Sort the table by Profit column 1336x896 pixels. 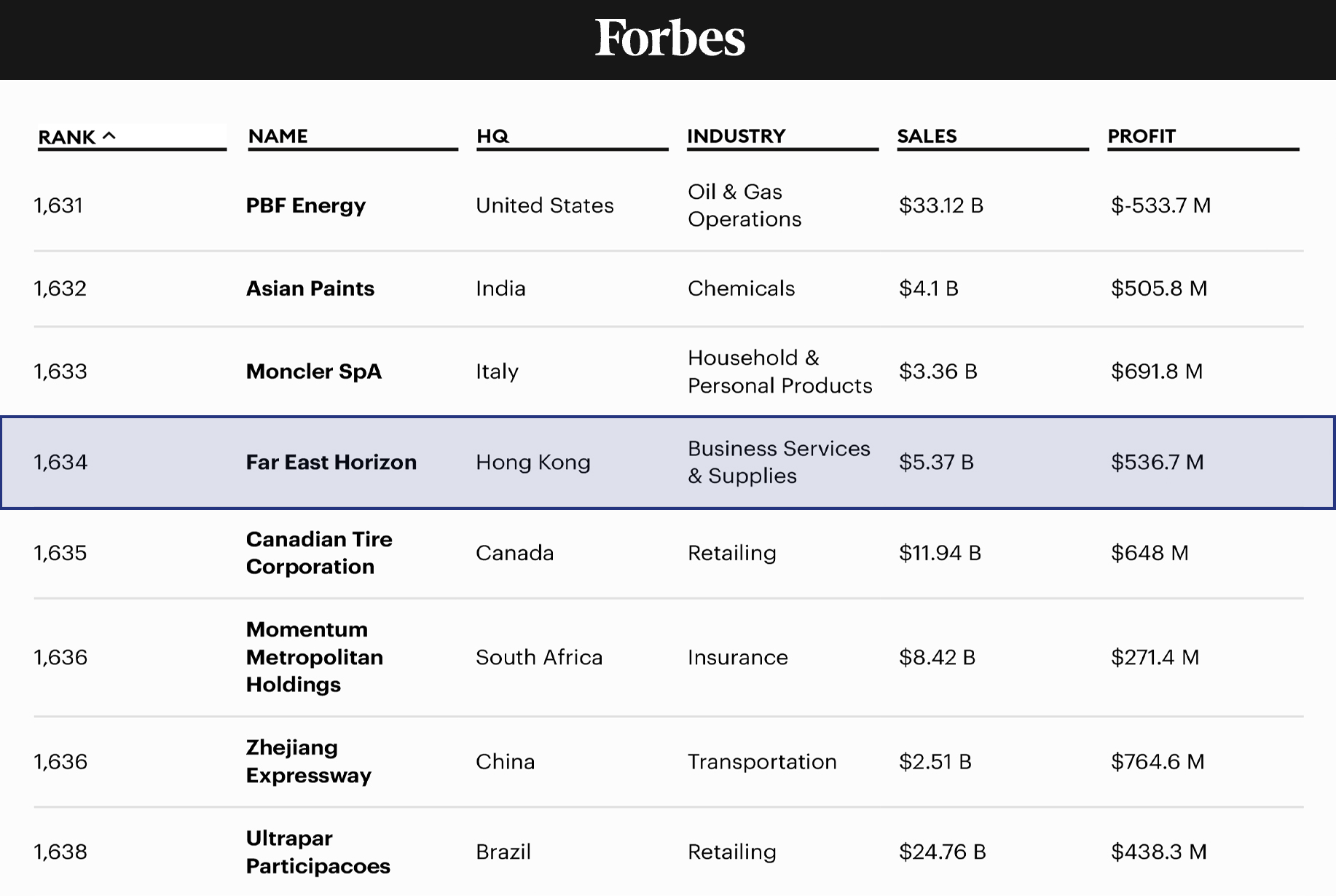1141,136
